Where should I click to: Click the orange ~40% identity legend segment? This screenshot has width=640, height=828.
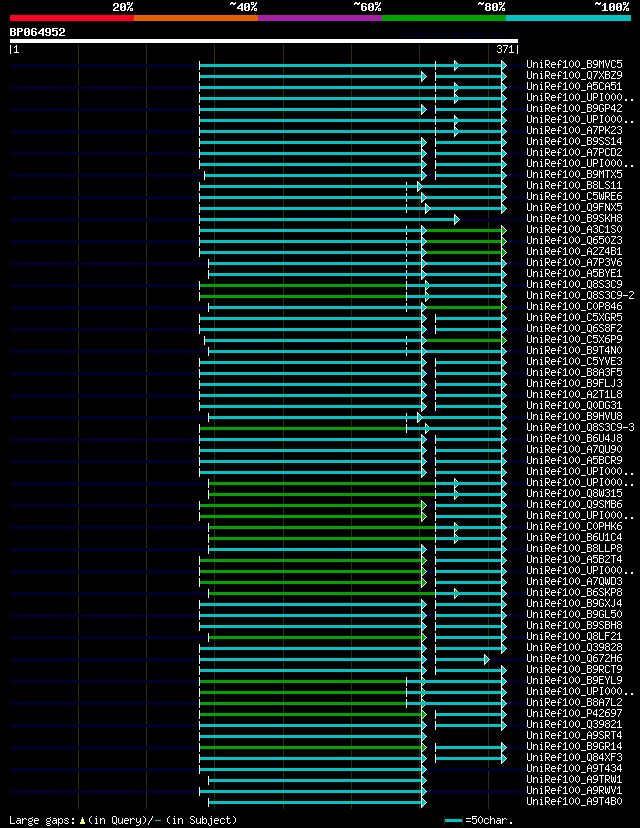point(196,18)
